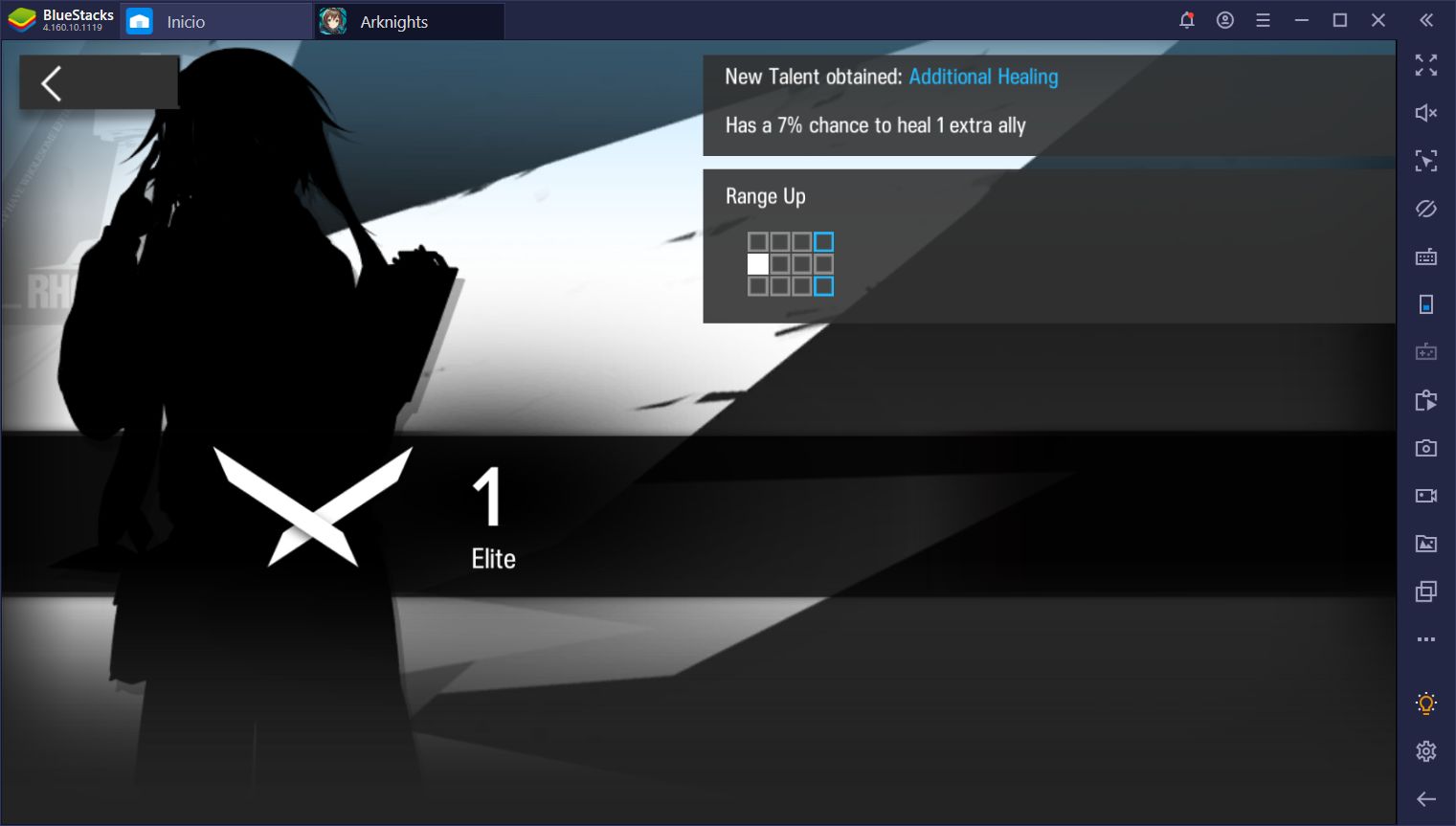
Task: Show more sidebar options ellipsis
Action: tap(1426, 639)
